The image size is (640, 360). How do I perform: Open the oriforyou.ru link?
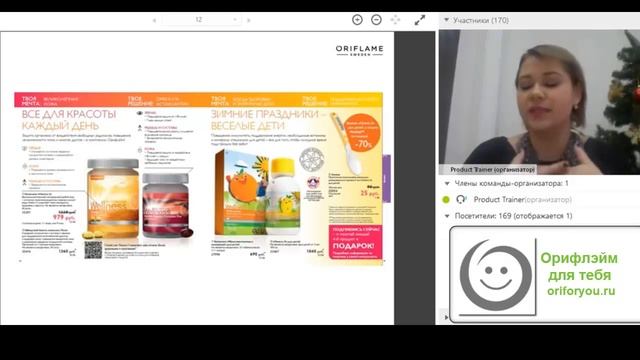coord(581,291)
